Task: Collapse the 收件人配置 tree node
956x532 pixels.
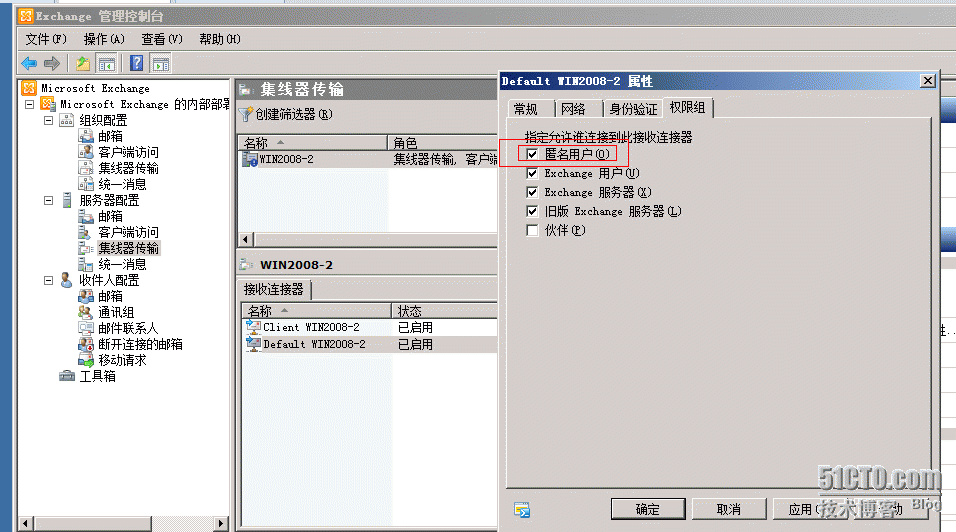Action: tap(49, 280)
